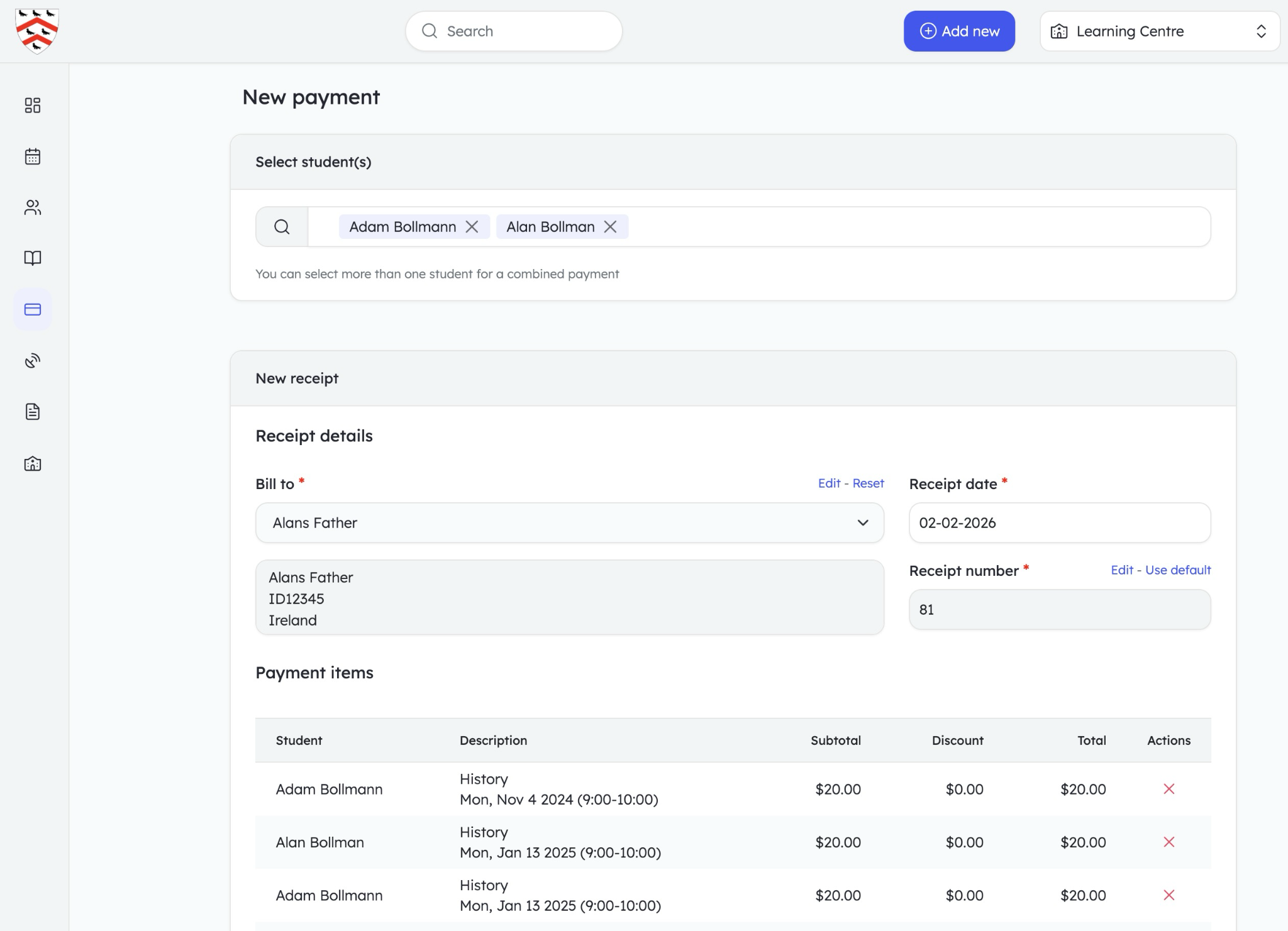Remove the first History payment item row
Viewport: 1288px width, 931px height.
click(x=1168, y=788)
